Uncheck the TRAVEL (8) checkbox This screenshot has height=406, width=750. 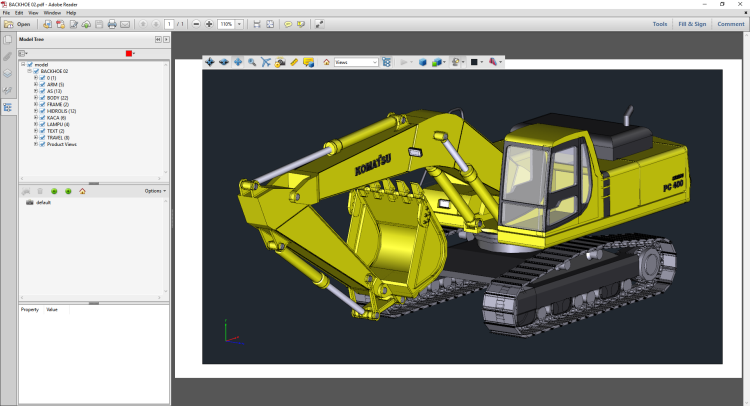(x=43, y=137)
